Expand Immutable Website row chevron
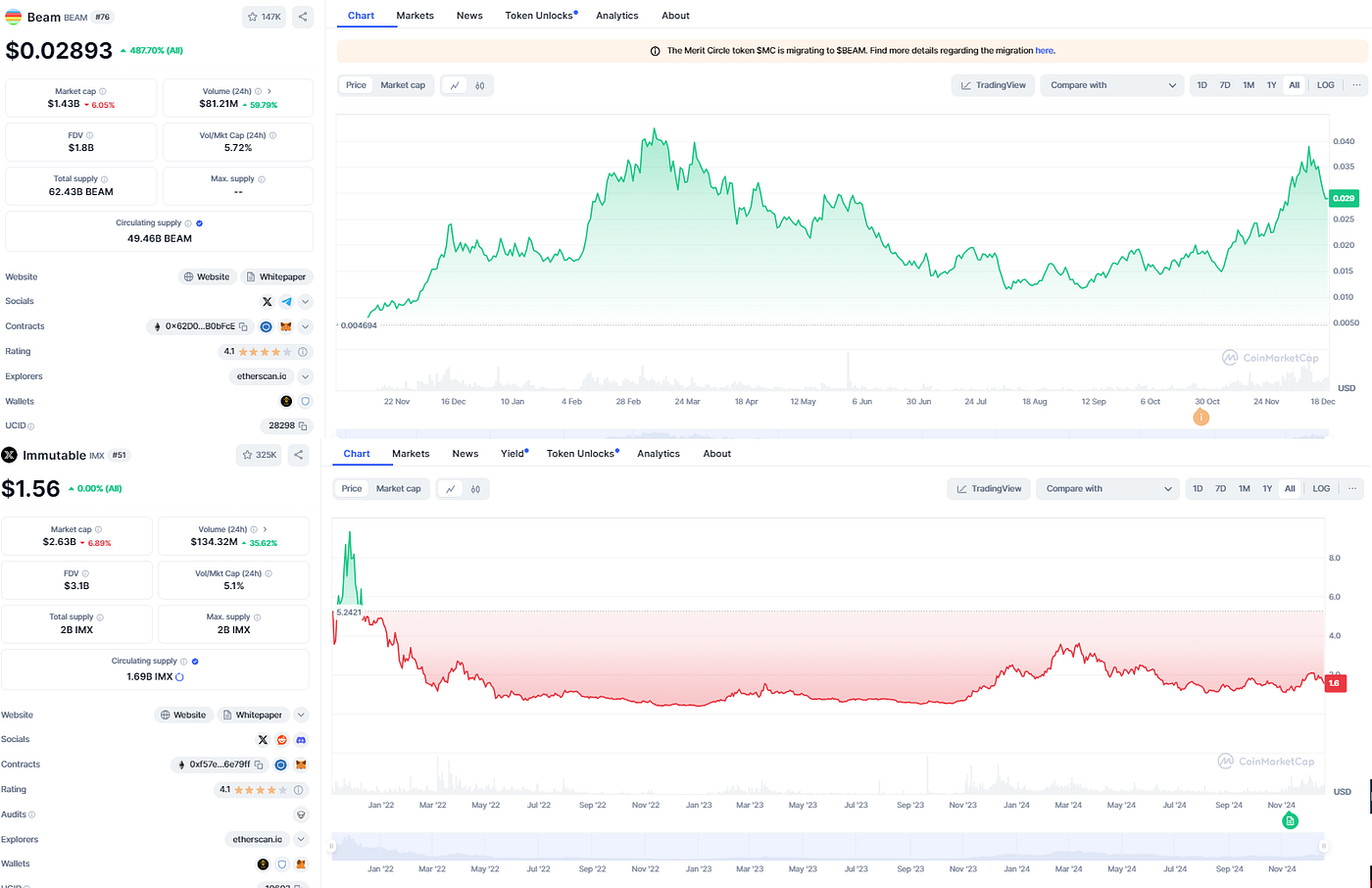This screenshot has width=1372, height=888. click(301, 715)
